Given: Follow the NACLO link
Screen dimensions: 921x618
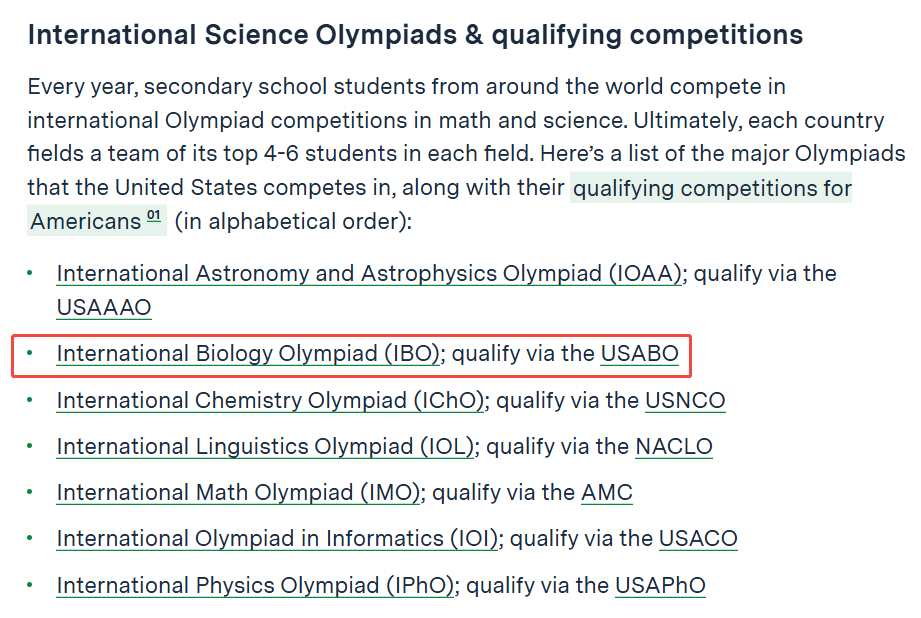Looking at the screenshot, I should [674, 446].
